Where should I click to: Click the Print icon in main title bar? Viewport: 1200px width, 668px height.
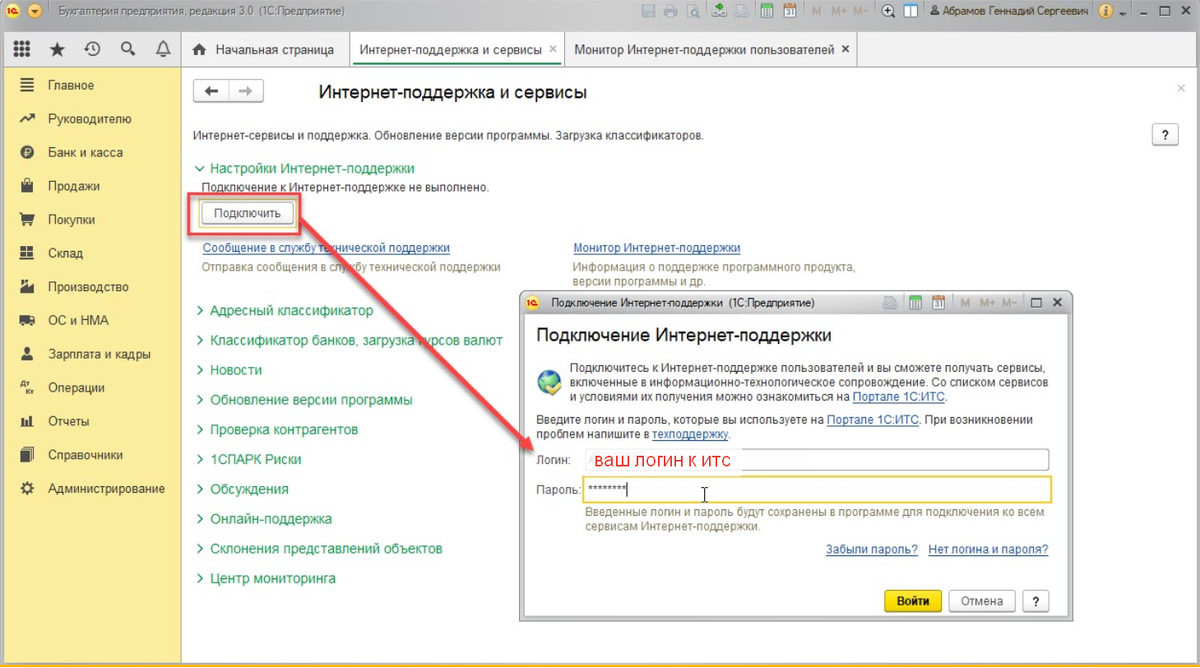click(x=670, y=11)
